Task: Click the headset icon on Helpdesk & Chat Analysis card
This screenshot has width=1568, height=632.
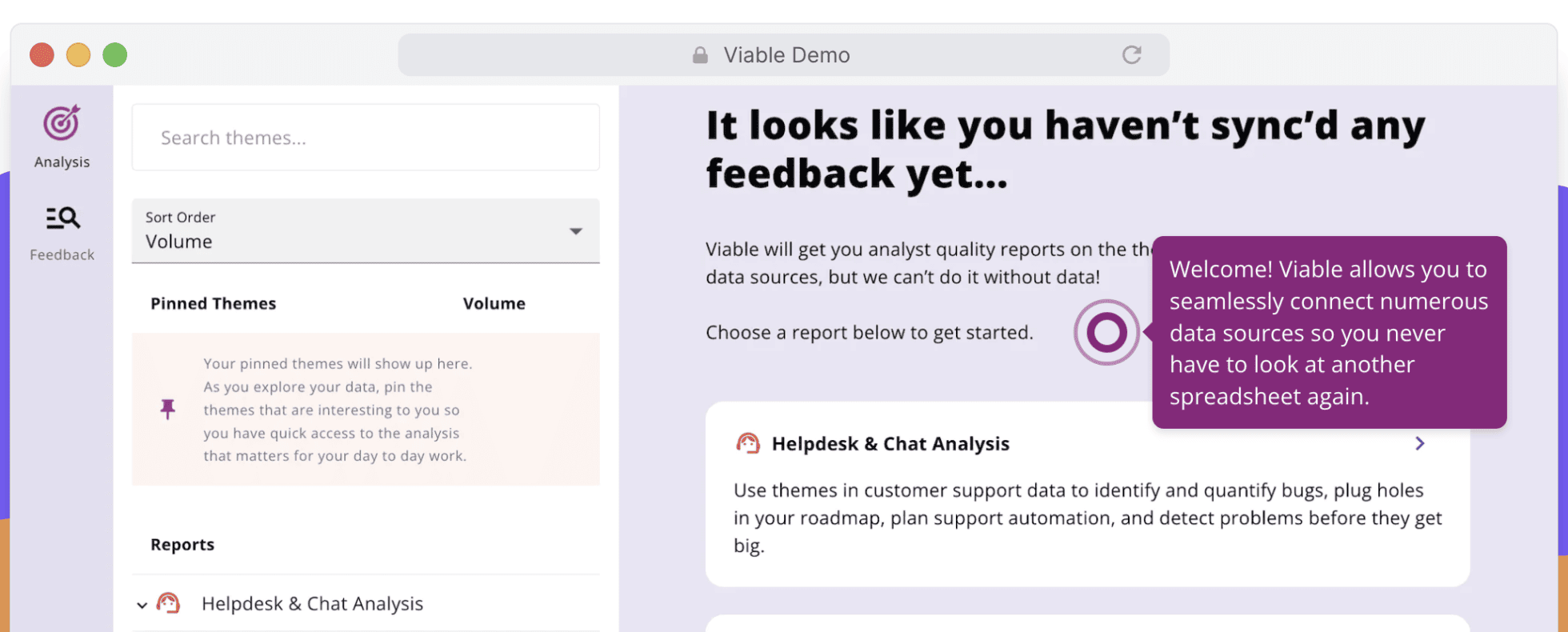Action: pyautogui.click(x=747, y=443)
